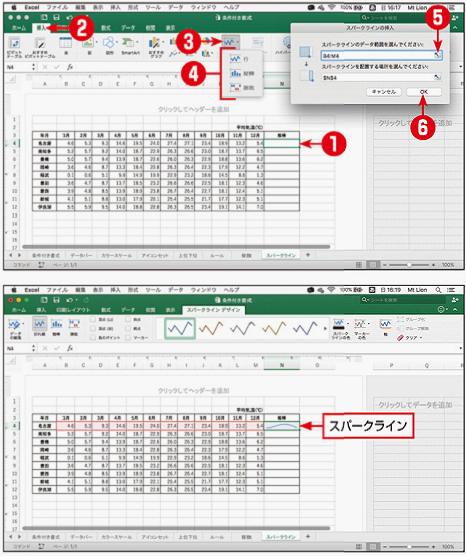Screen dimensions: 466x556
Task: Adjust the zoom slider in lower window status bar
Action: [409, 546]
